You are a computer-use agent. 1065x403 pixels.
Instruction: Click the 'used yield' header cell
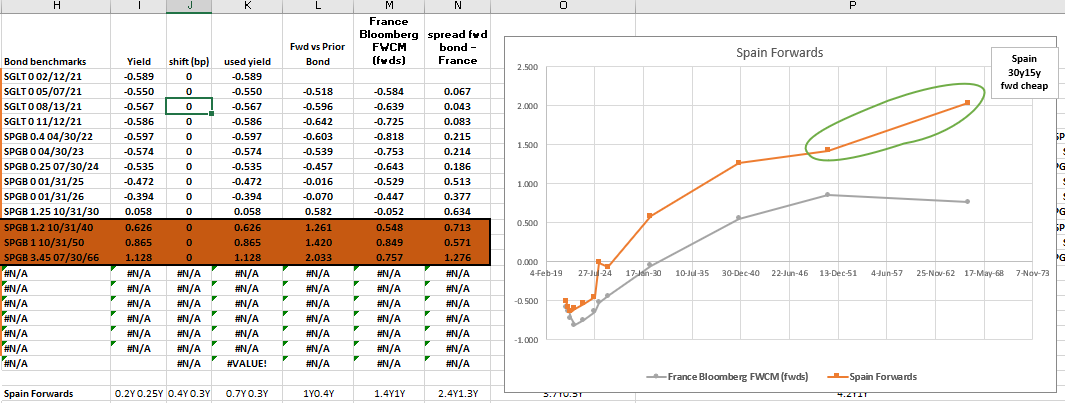tap(245, 41)
